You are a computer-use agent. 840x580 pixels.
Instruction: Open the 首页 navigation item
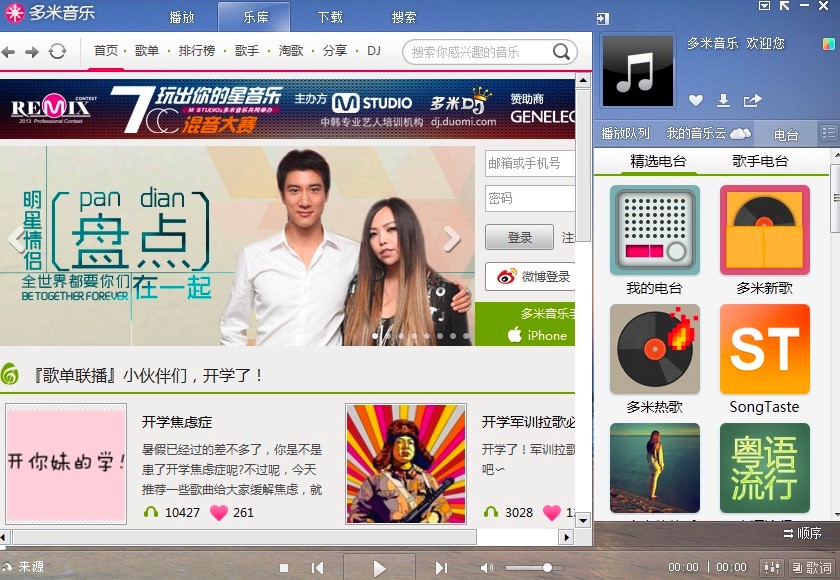pos(106,51)
